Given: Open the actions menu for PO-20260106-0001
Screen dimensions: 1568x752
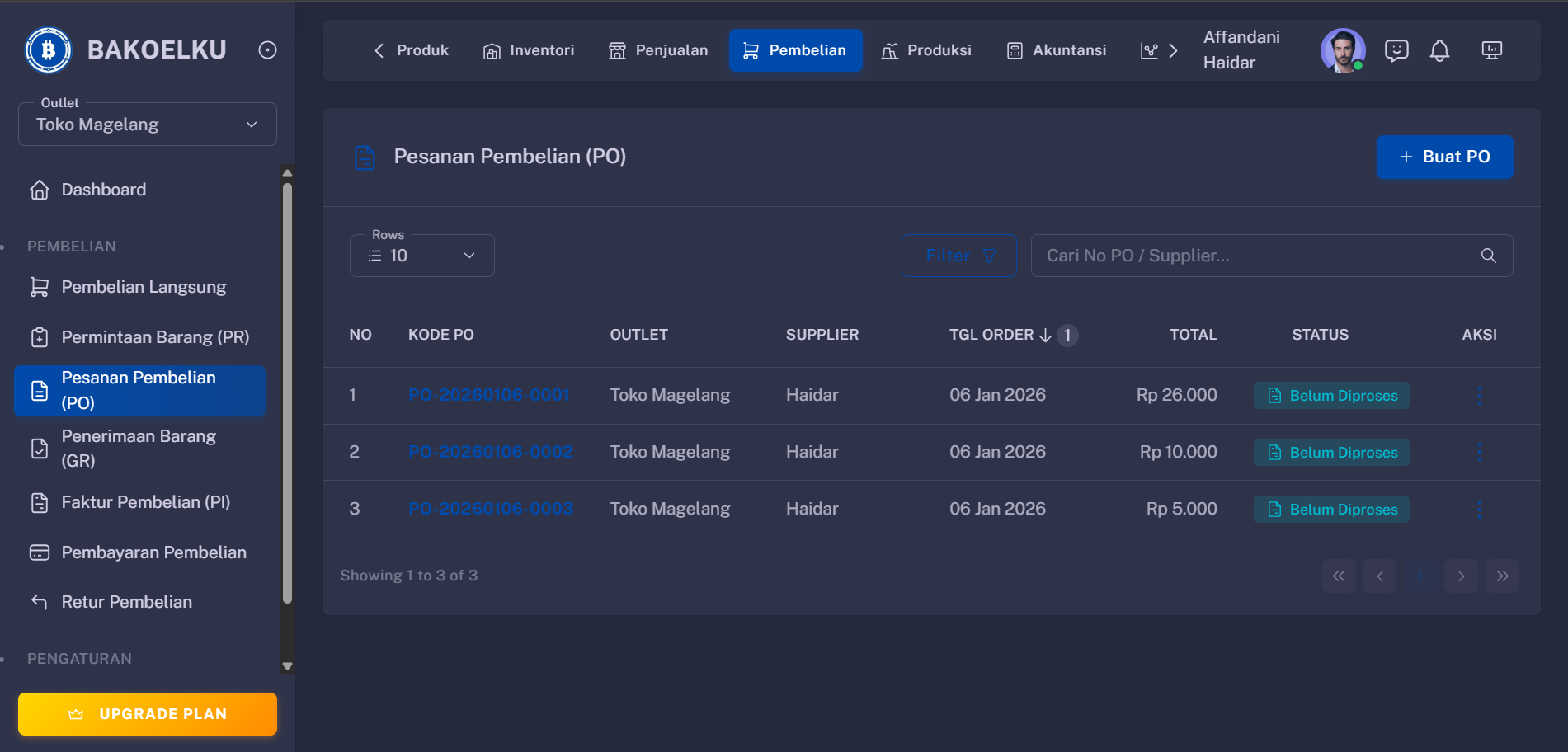Looking at the screenshot, I should [x=1479, y=395].
